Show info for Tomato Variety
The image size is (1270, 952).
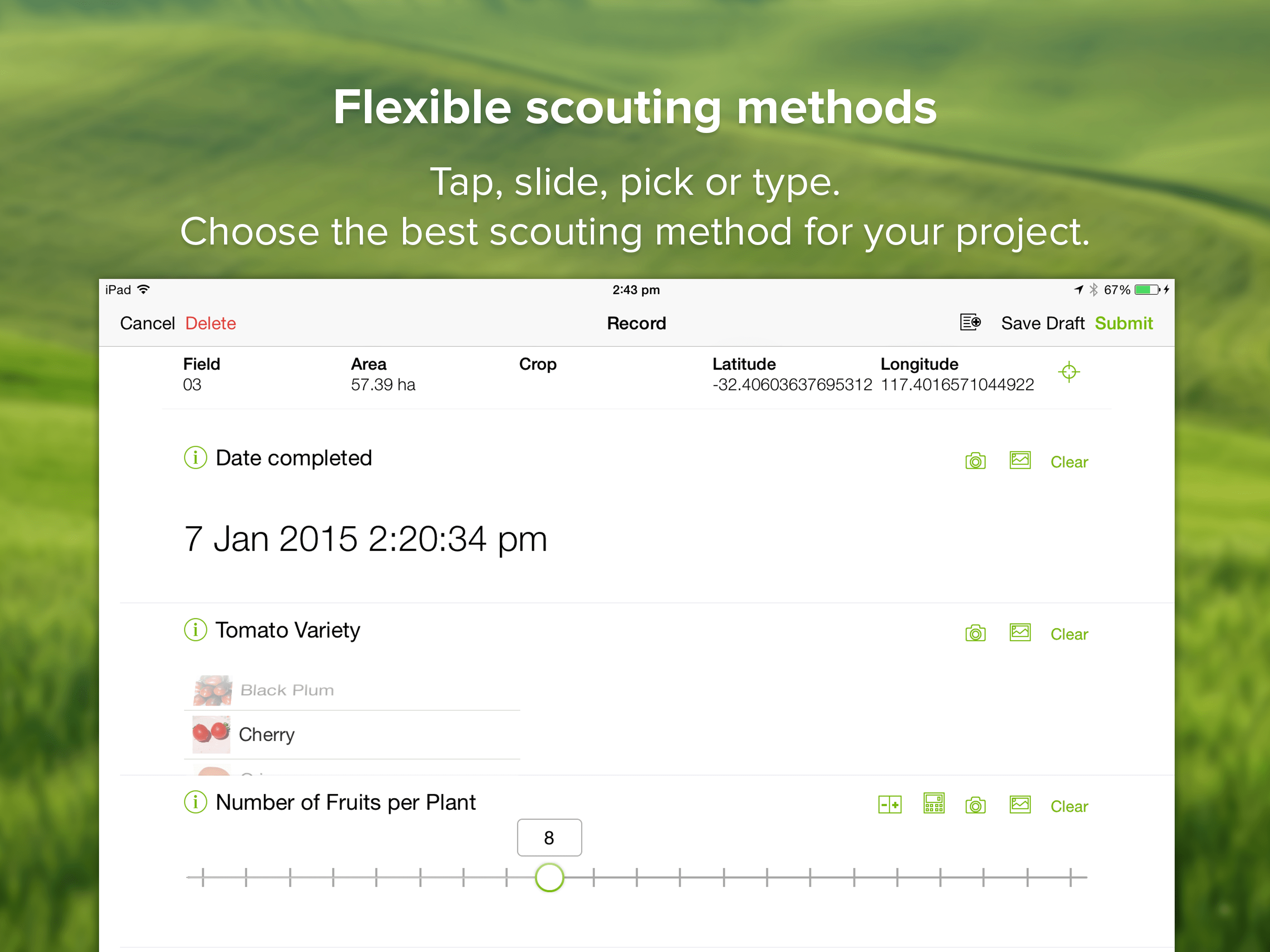click(195, 630)
